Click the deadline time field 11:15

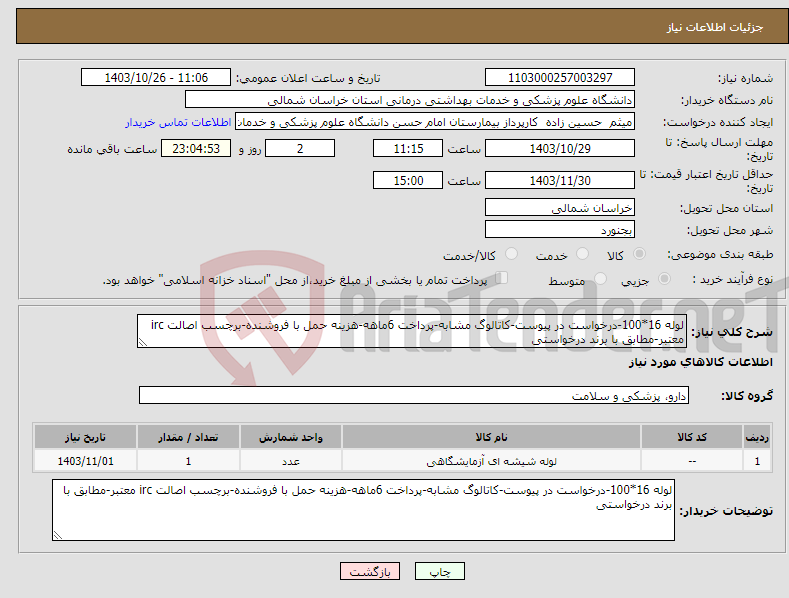click(x=408, y=148)
